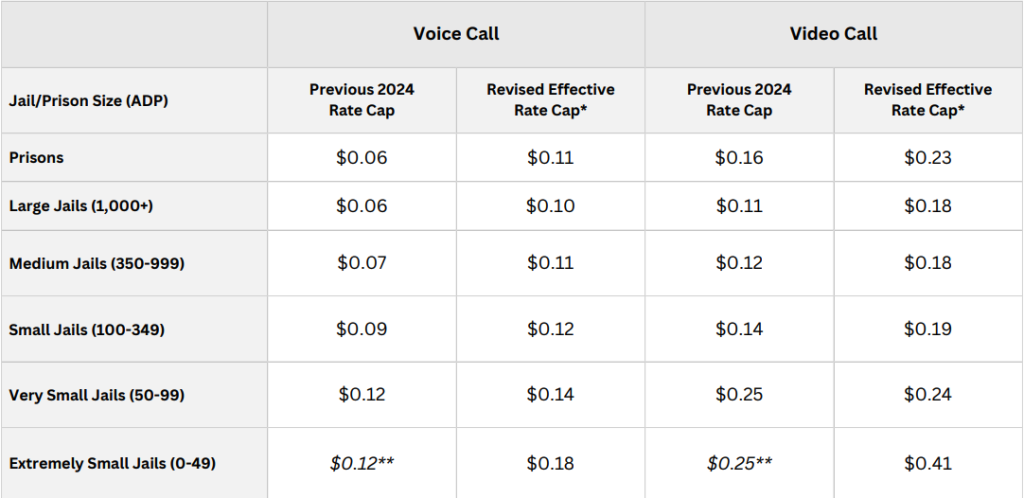Click the $0.10 Large Jails voice rate
Screen dimensions: 1024x498
pyautogui.click(x=550, y=206)
